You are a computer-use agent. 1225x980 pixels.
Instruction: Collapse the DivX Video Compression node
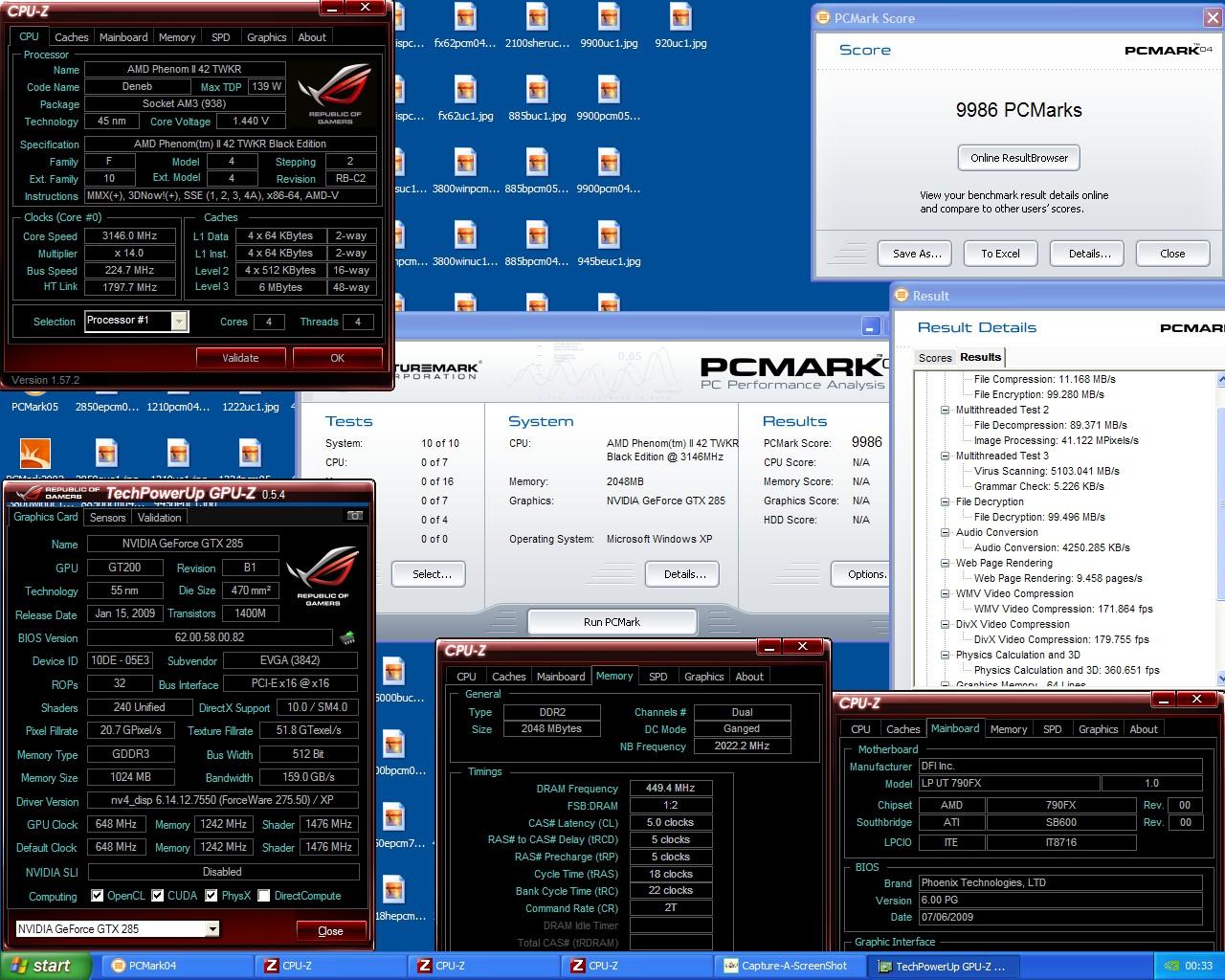(946, 624)
